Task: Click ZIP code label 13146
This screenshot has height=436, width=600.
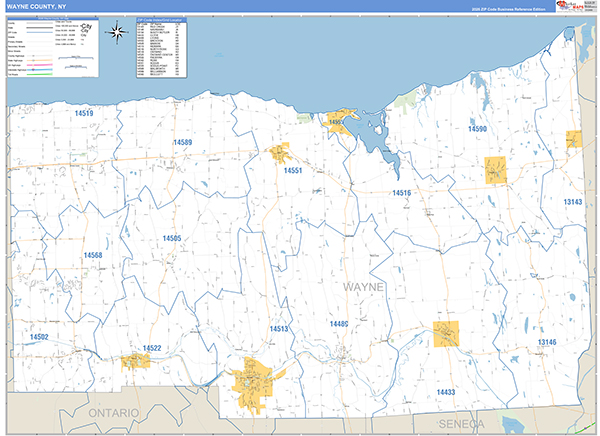Action: pos(546,342)
